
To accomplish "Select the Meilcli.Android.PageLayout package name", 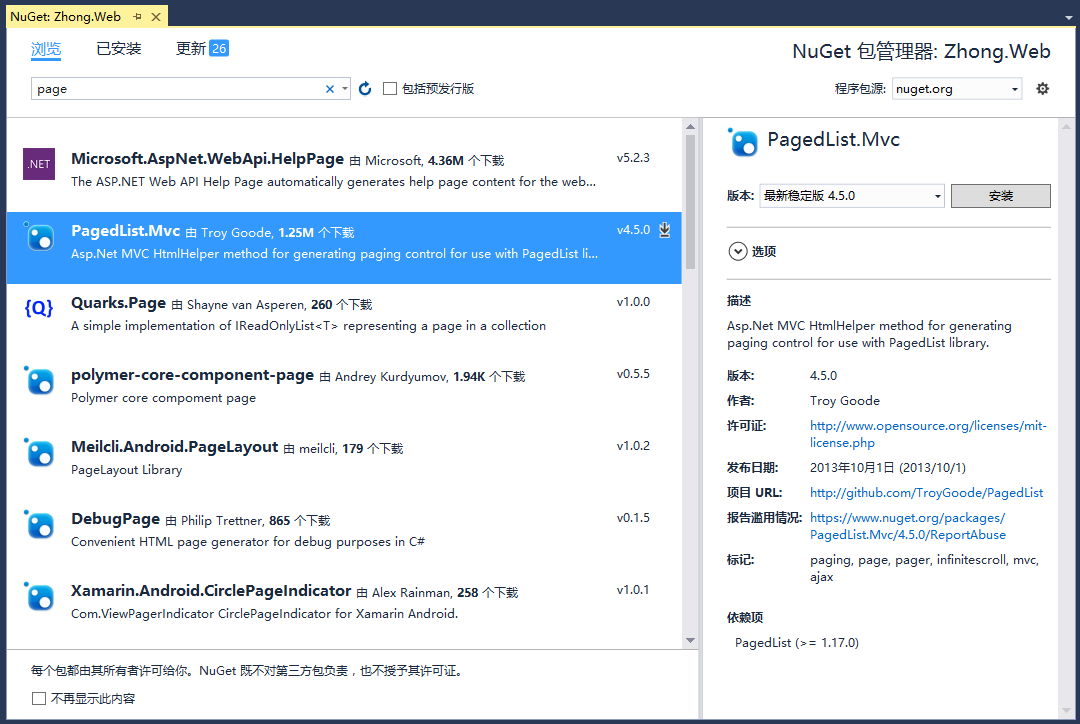I will click(174, 447).
